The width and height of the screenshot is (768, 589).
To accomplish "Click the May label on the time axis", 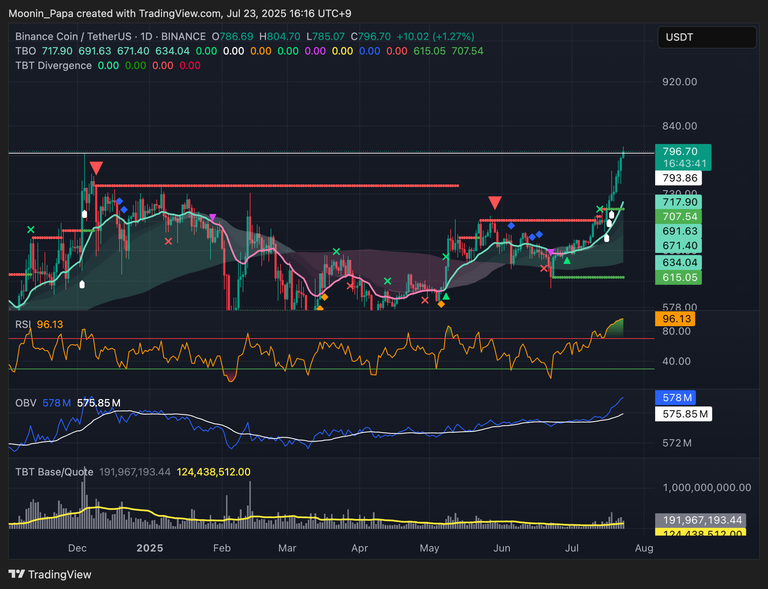I will (x=429, y=548).
